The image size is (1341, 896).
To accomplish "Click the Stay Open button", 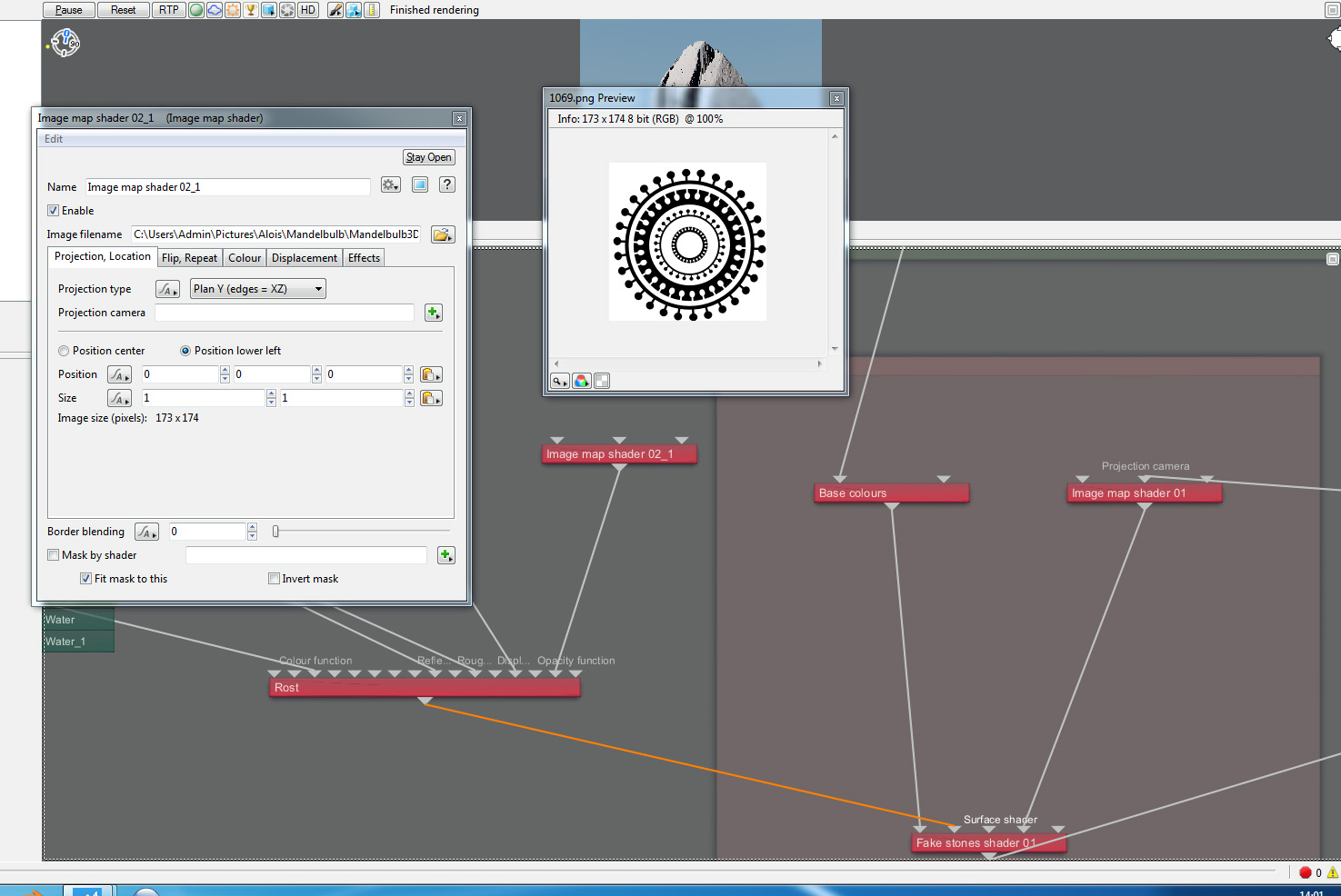I will 428,157.
